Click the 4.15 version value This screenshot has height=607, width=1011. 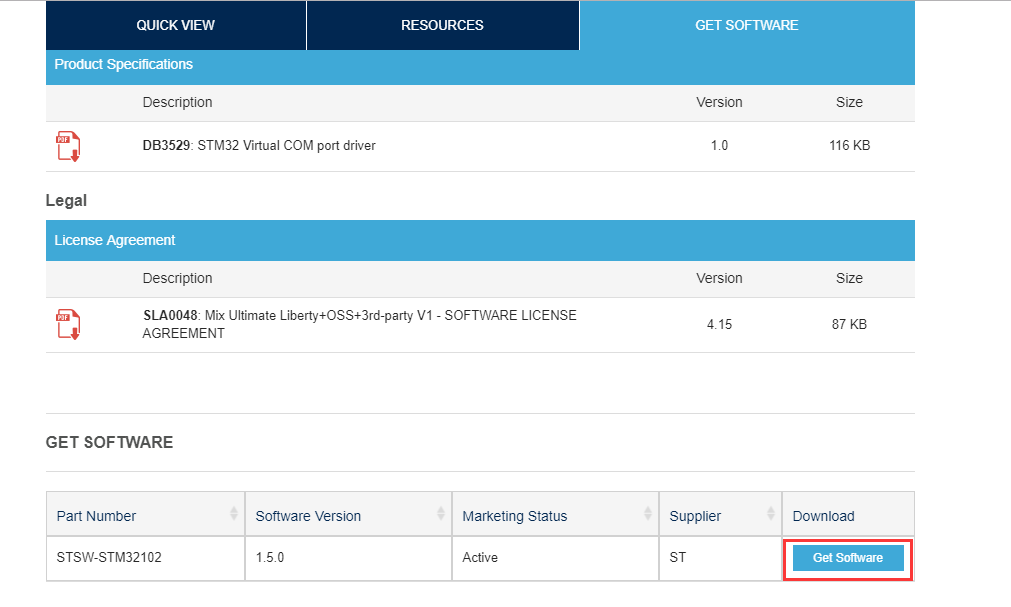(x=719, y=325)
